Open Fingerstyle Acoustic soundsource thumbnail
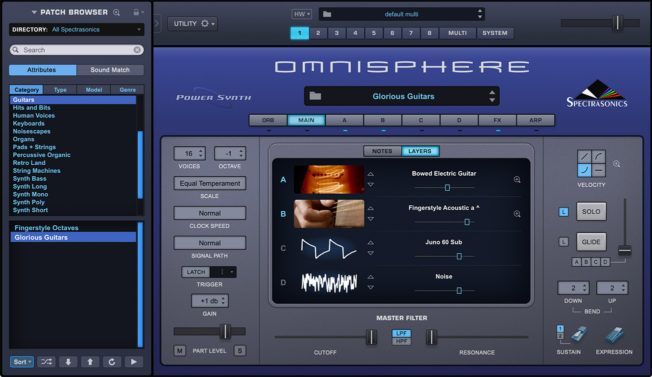This screenshot has height=377, width=652. [x=329, y=214]
